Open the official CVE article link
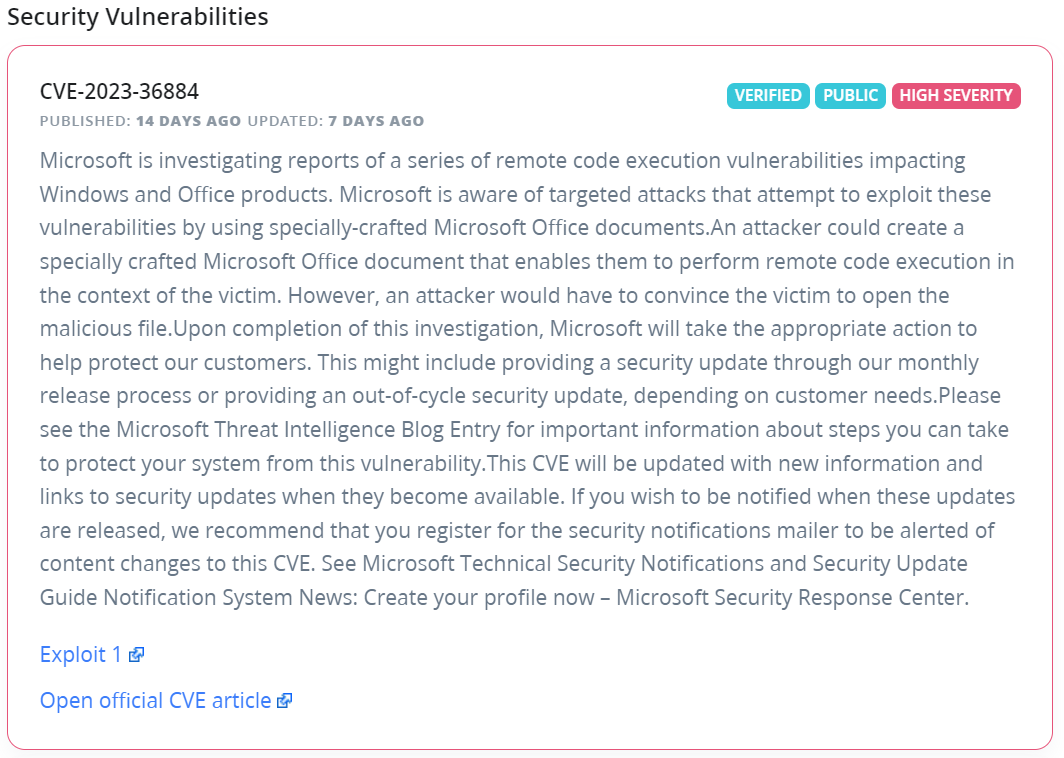Viewport: 1064px width, 758px height. 155,701
